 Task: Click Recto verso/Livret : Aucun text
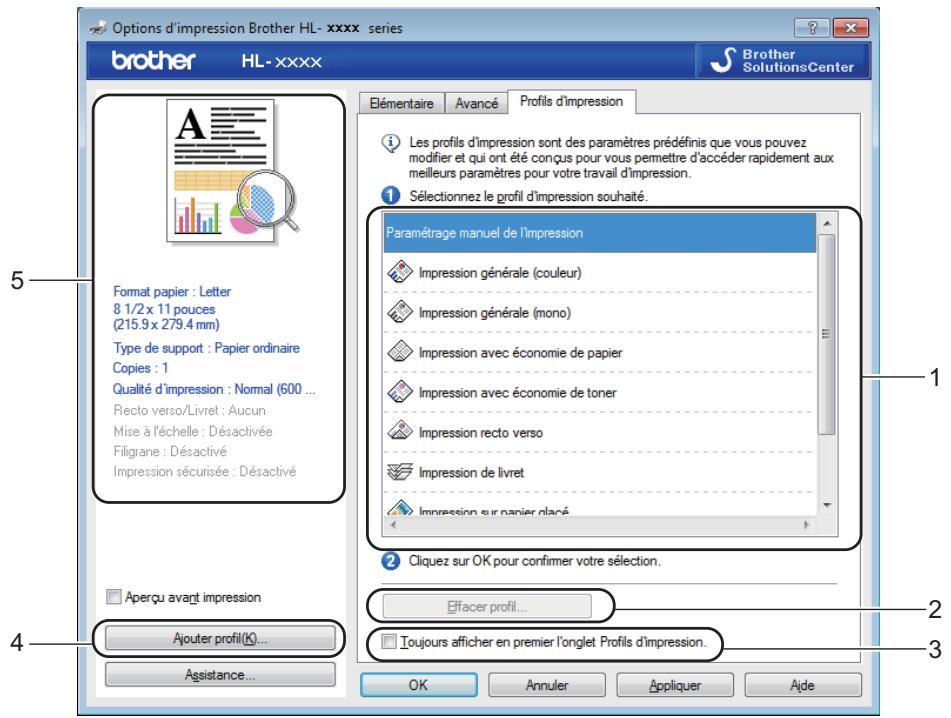189,411
